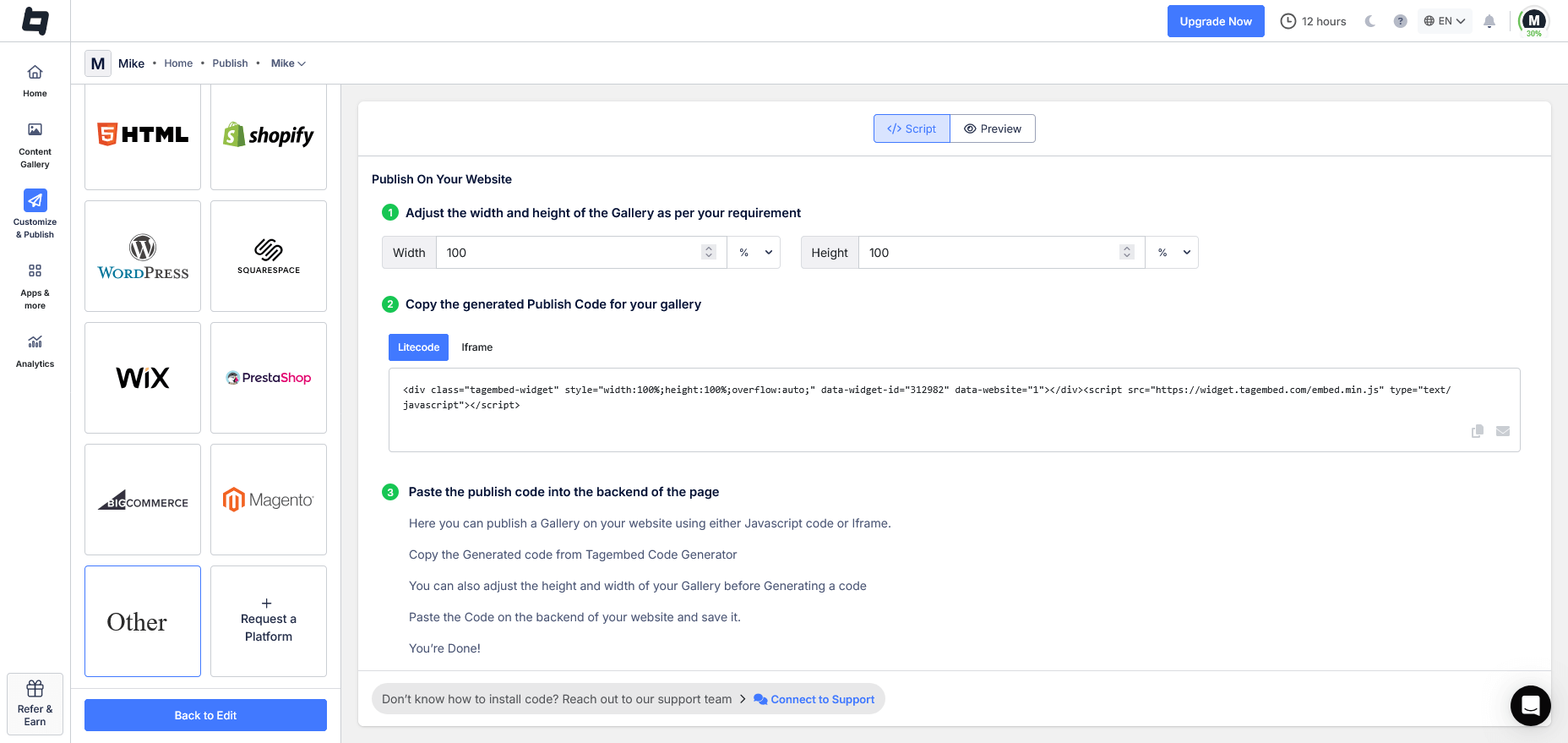Open Apps & more in the sidebar
Viewport: 1568px width, 743px height.
coord(35,286)
